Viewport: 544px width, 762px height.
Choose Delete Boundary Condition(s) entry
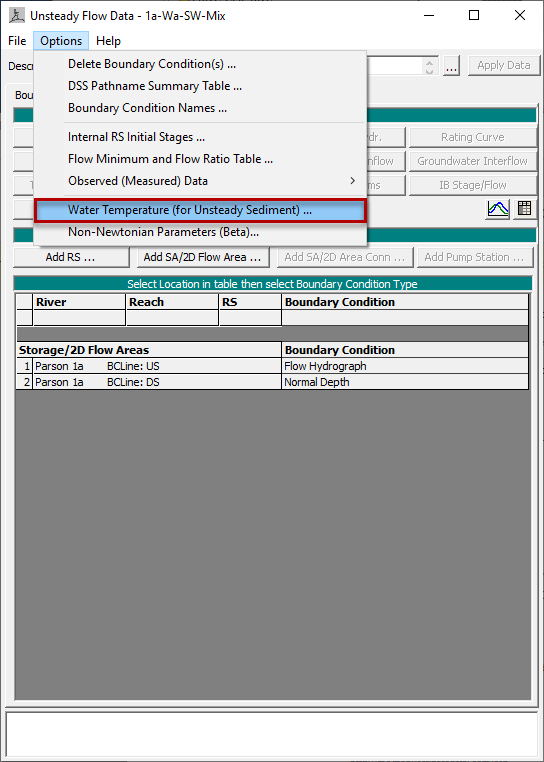coord(200,64)
